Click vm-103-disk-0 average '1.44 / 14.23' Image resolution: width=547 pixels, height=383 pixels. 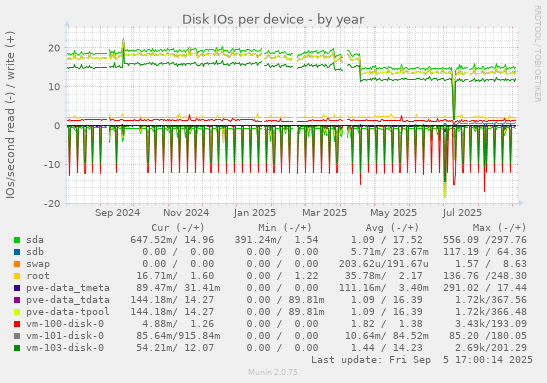coord(387,348)
